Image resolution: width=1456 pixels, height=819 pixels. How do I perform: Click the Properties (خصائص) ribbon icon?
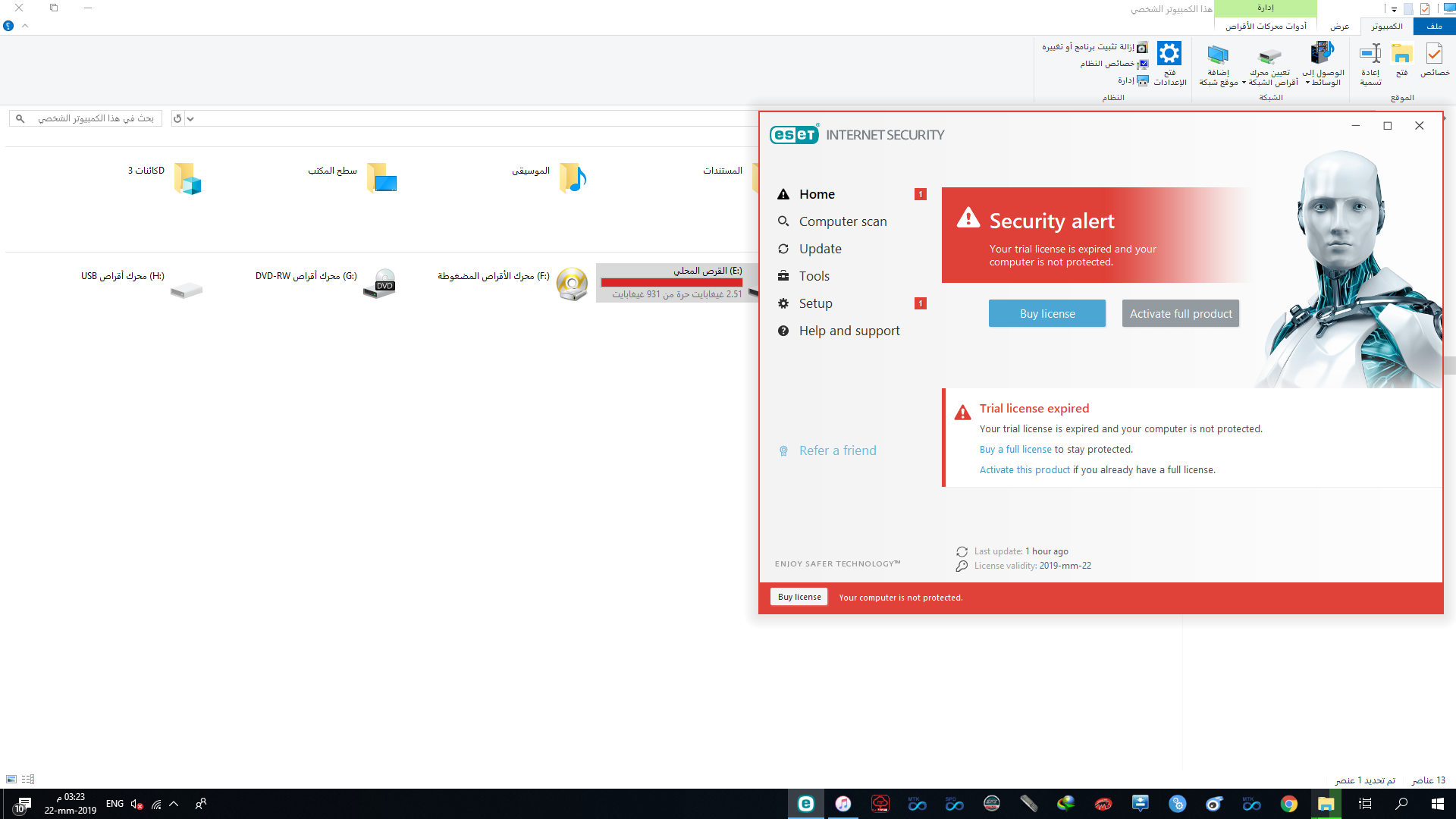(1435, 60)
